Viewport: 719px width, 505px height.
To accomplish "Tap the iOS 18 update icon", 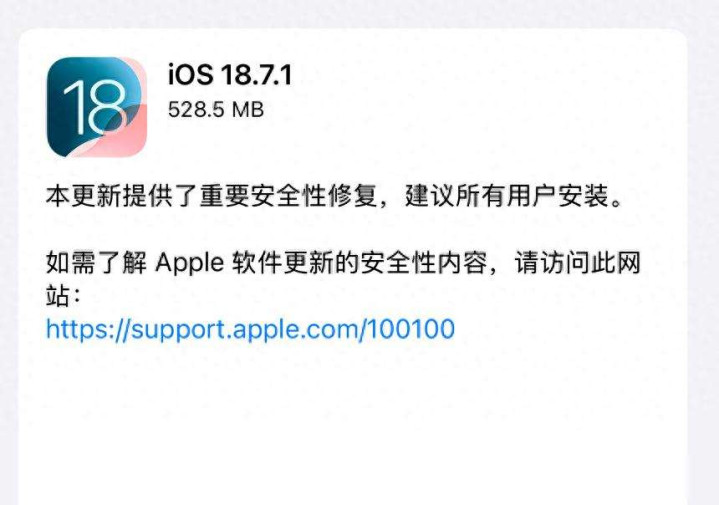I will 97,107.
